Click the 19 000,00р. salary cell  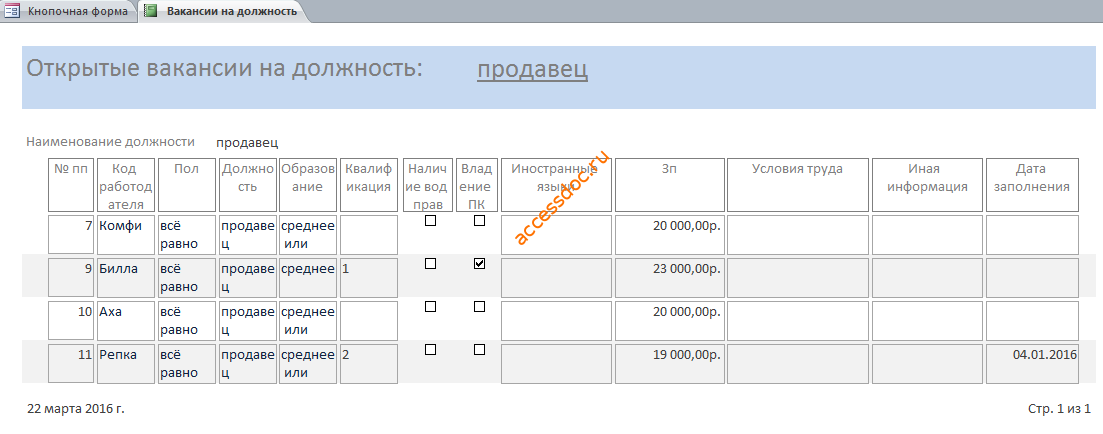[670, 364]
